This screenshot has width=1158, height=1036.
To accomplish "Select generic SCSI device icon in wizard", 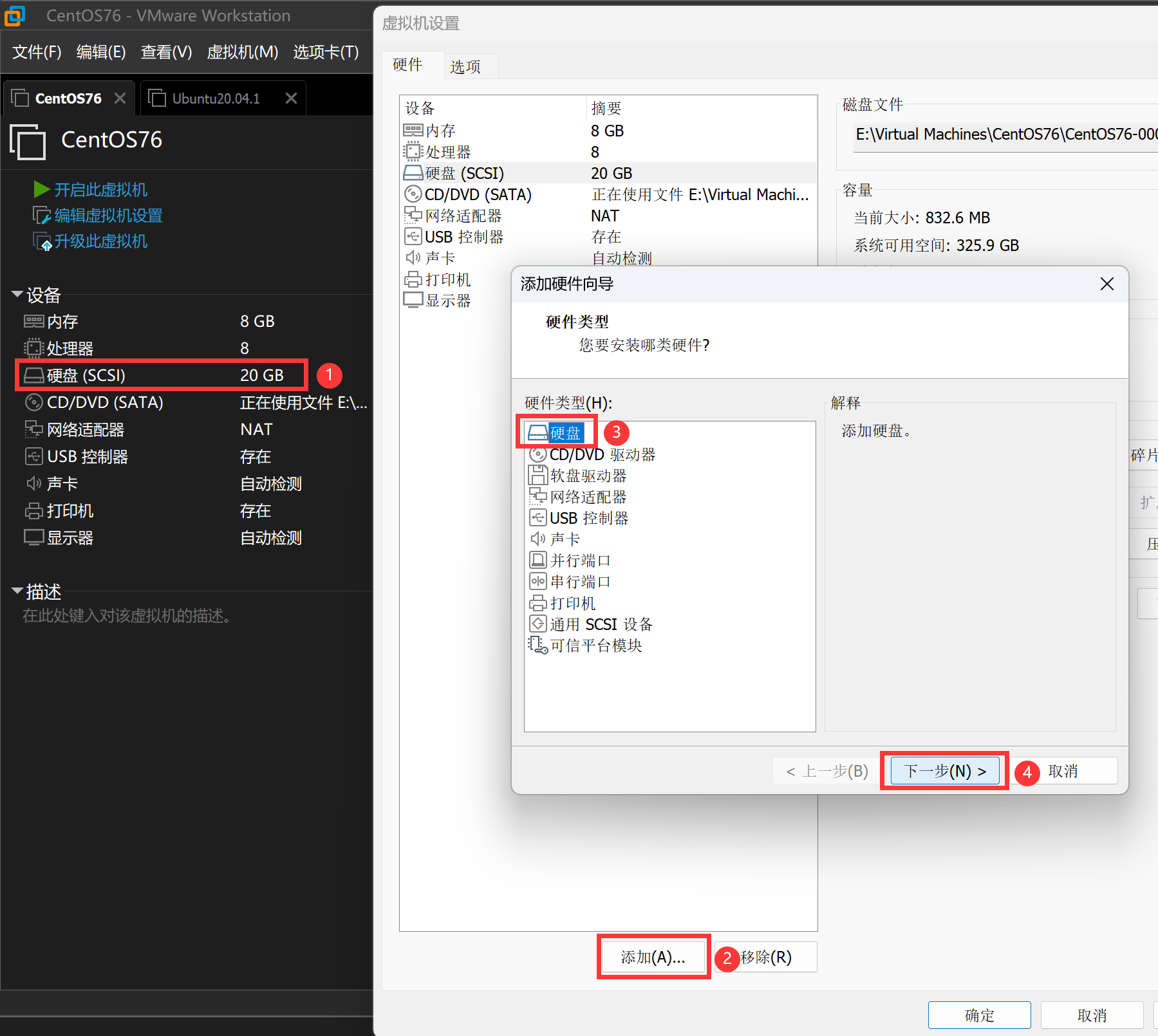I will [x=537, y=624].
